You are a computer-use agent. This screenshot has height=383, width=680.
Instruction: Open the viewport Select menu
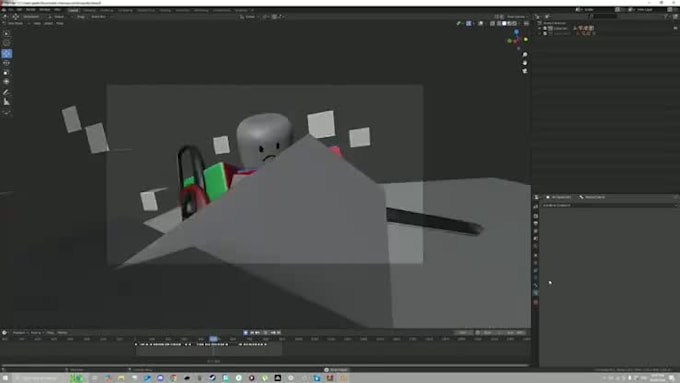pos(48,23)
